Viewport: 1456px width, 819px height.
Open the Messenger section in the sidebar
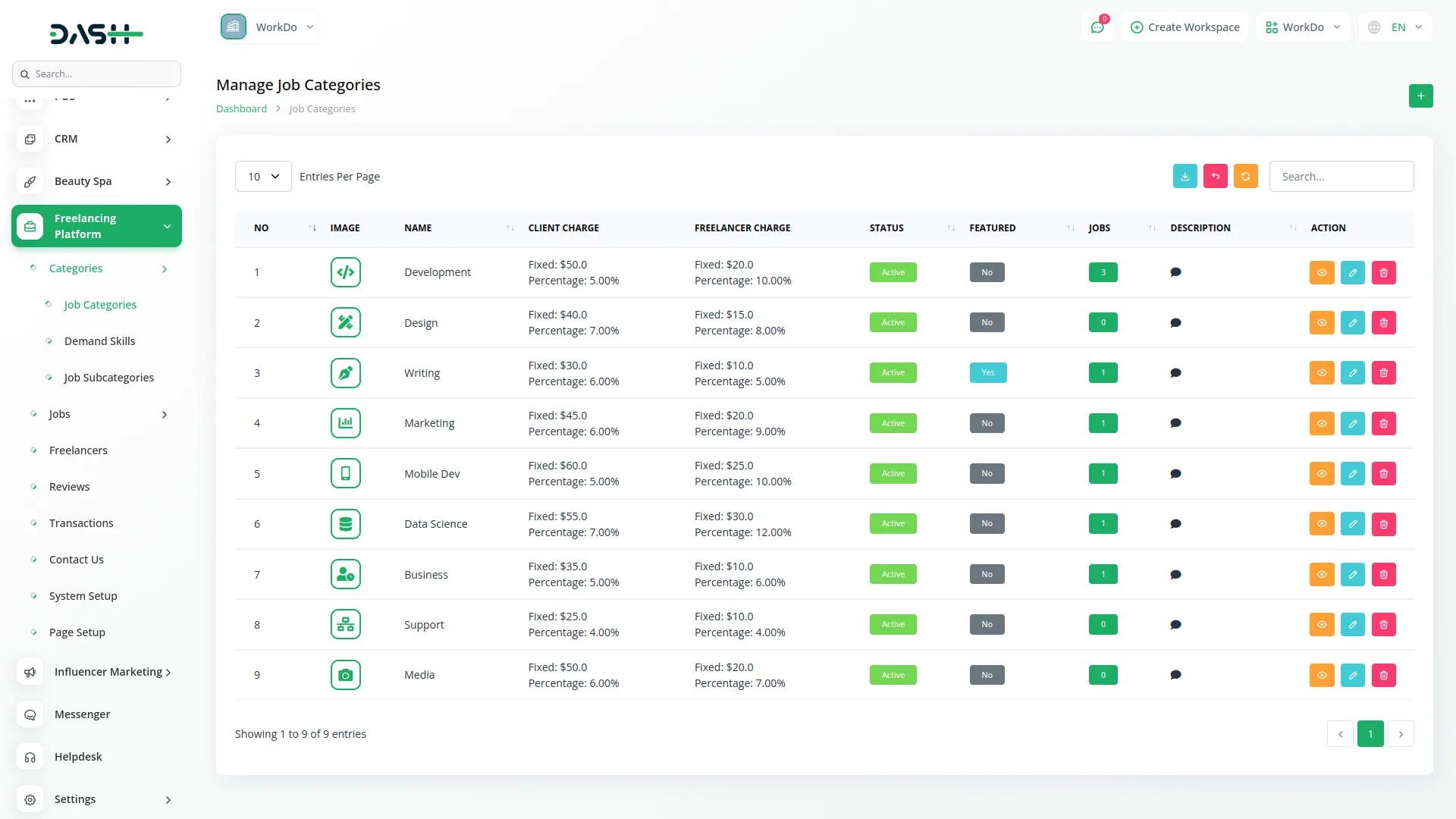pos(81,714)
